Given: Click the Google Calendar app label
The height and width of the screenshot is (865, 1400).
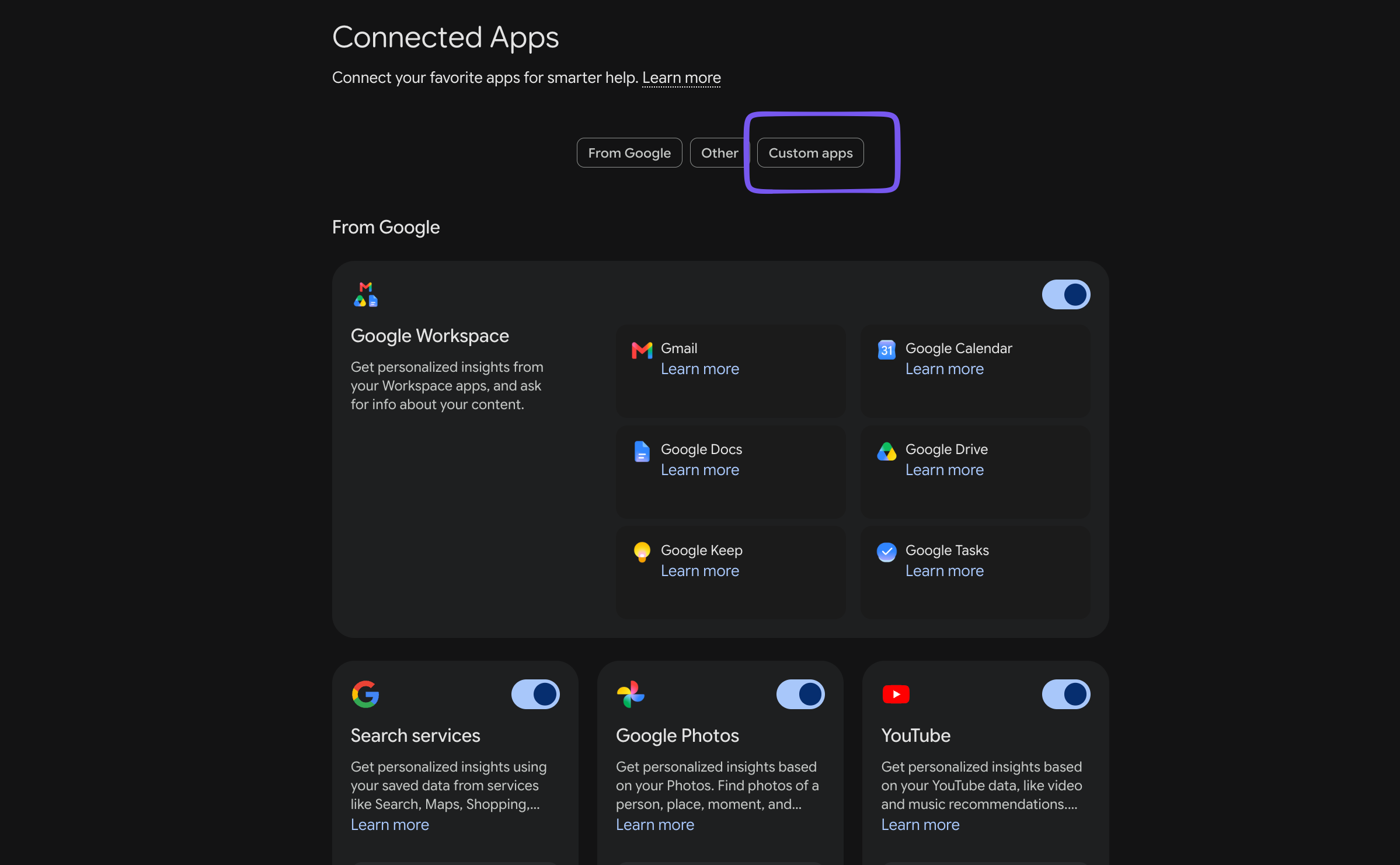Looking at the screenshot, I should click(959, 348).
